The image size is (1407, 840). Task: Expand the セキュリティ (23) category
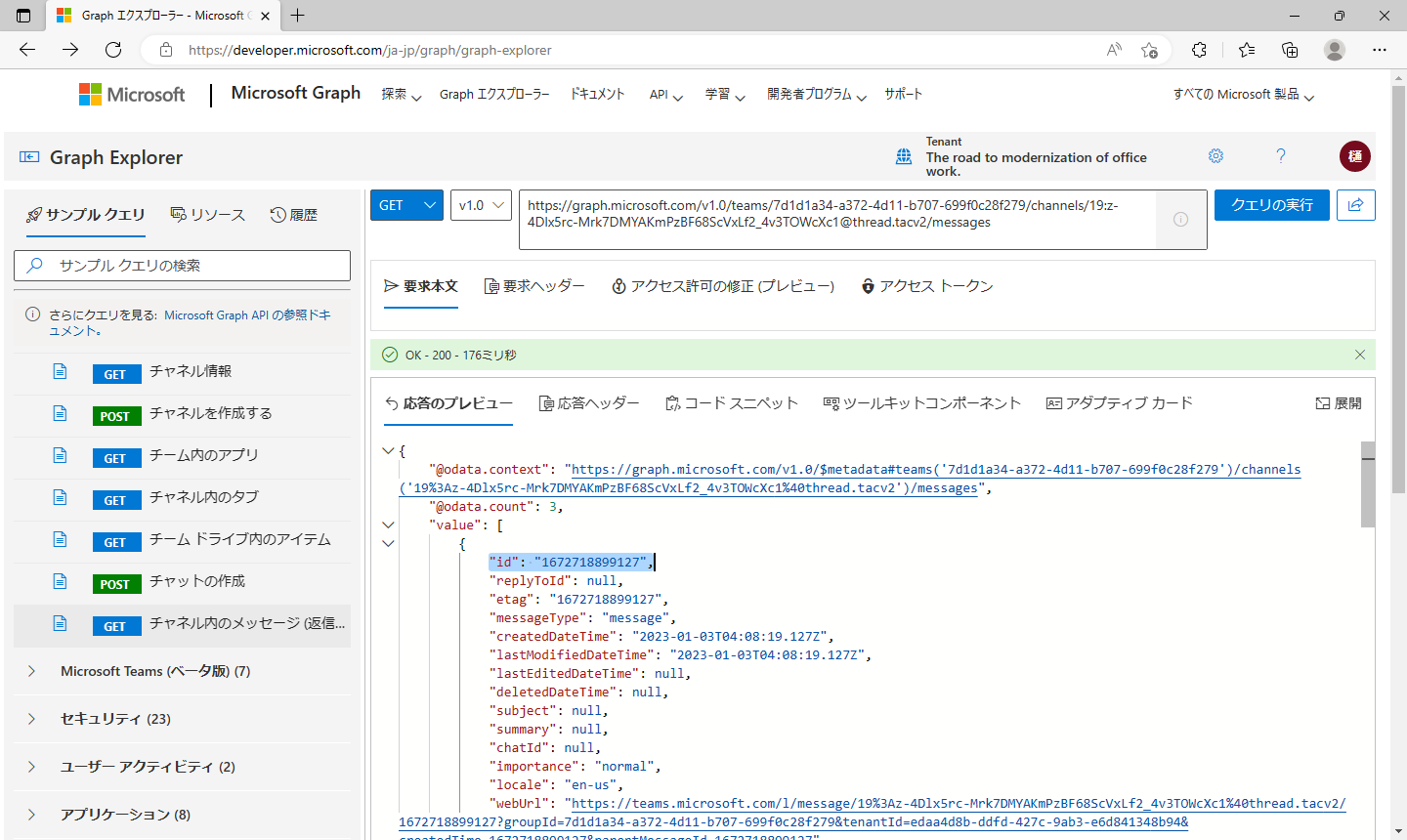[x=31, y=719]
